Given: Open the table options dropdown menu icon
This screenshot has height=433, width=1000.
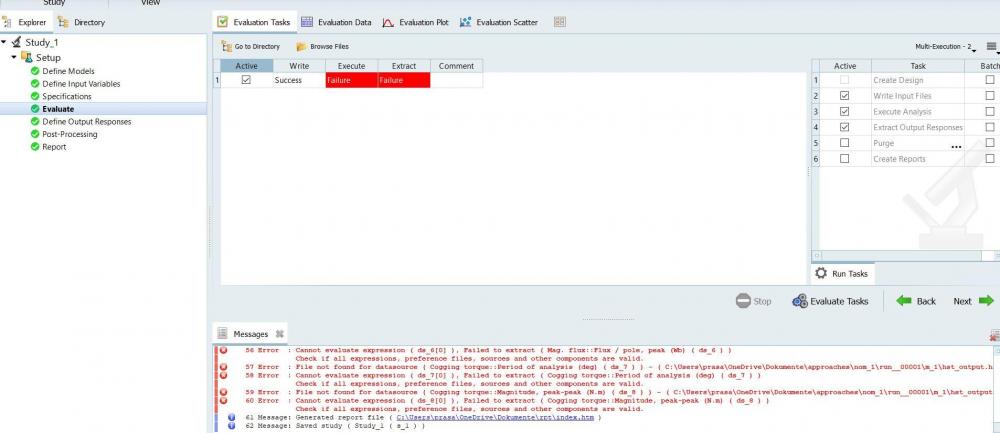Looking at the screenshot, I should [x=992, y=47].
